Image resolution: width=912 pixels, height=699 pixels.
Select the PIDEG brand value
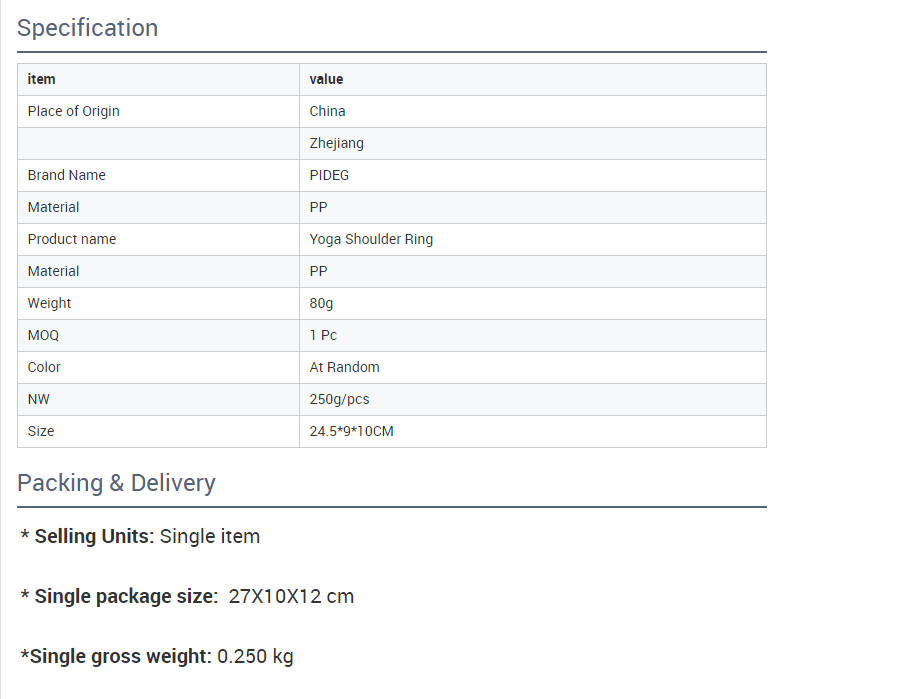pos(330,175)
